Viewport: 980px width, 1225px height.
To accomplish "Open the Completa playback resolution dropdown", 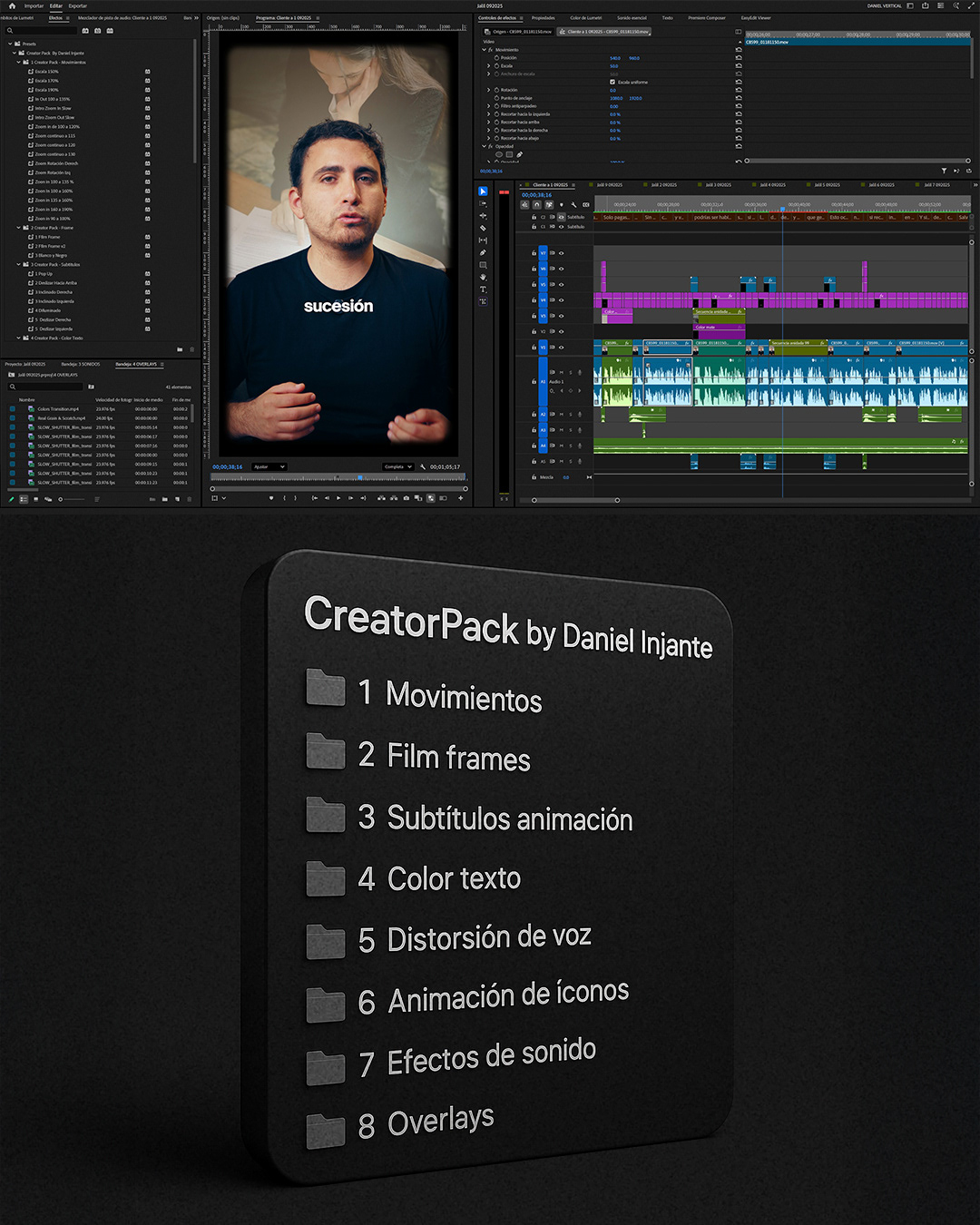I will click(x=398, y=466).
